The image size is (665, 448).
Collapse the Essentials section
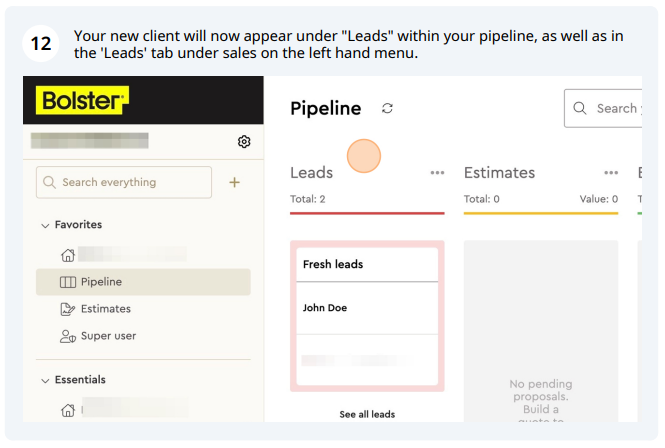pos(45,381)
